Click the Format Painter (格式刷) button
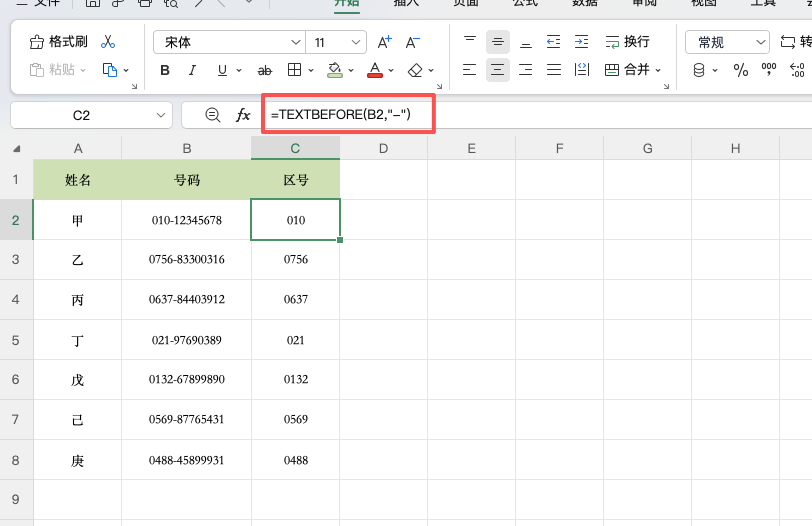812x526 pixels. (59, 41)
